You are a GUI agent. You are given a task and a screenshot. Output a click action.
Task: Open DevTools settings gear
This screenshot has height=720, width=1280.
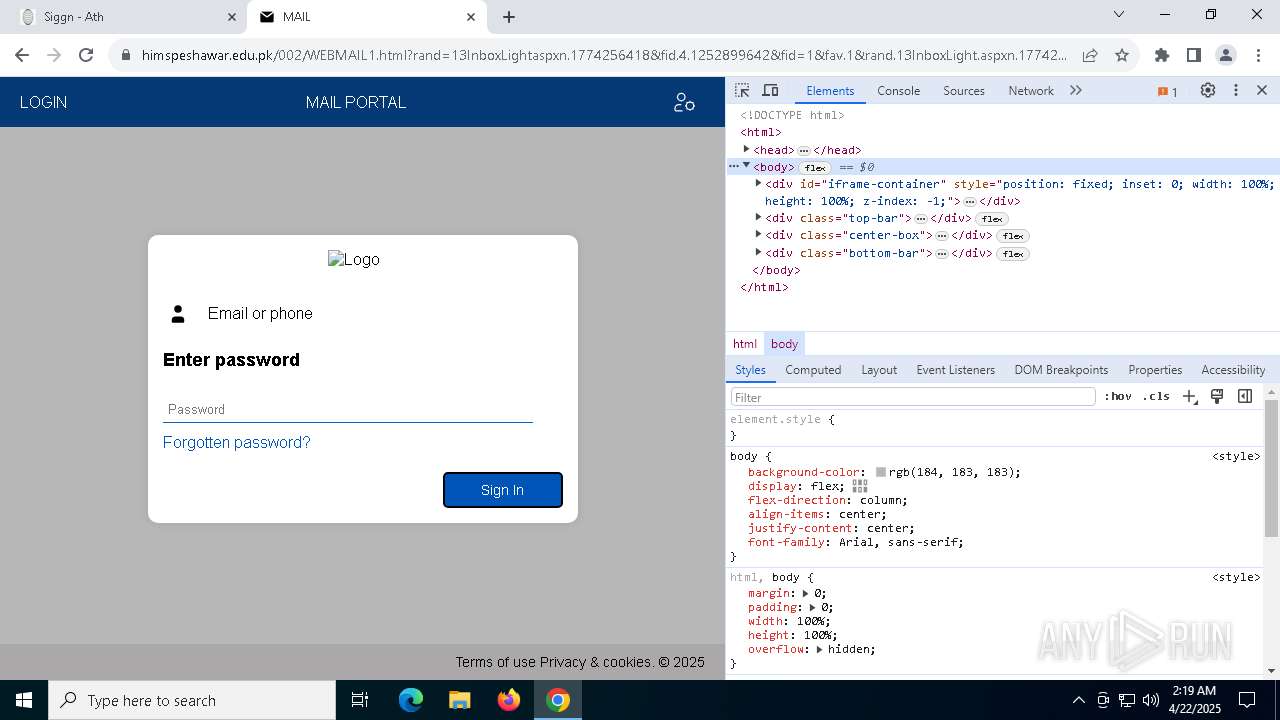(x=1208, y=90)
